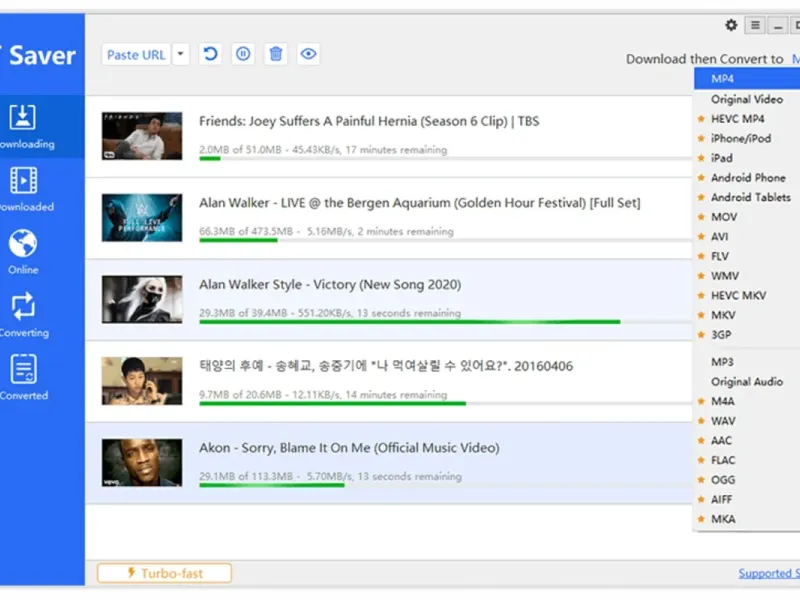Click the Bergen Aquarium live set thumbnail
800x600 pixels.
pyautogui.click(x=142, y=218)
